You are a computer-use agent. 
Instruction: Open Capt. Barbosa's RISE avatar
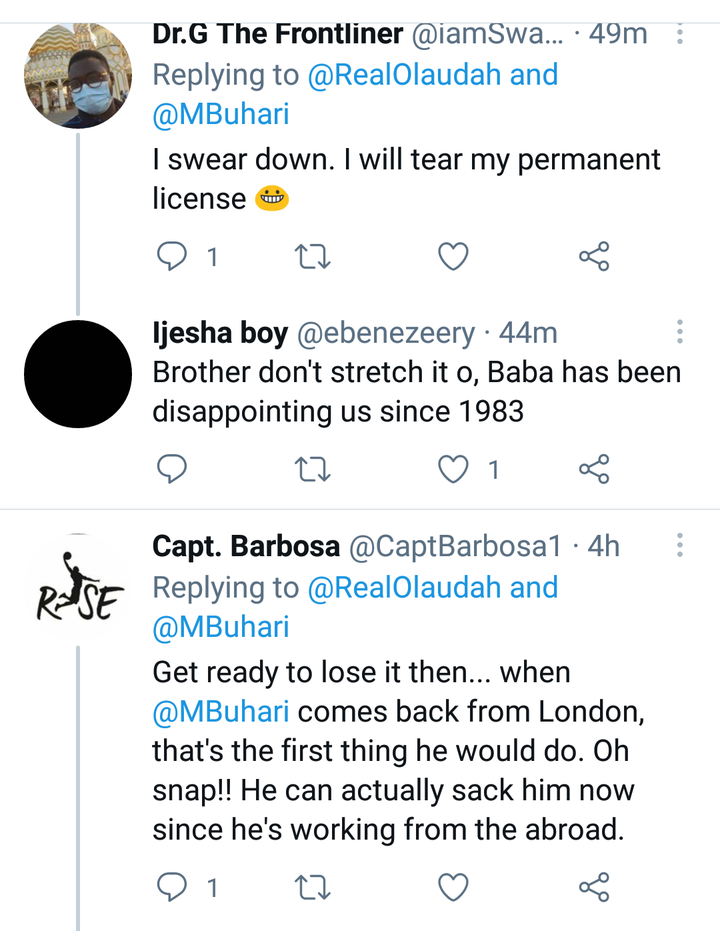78,587
